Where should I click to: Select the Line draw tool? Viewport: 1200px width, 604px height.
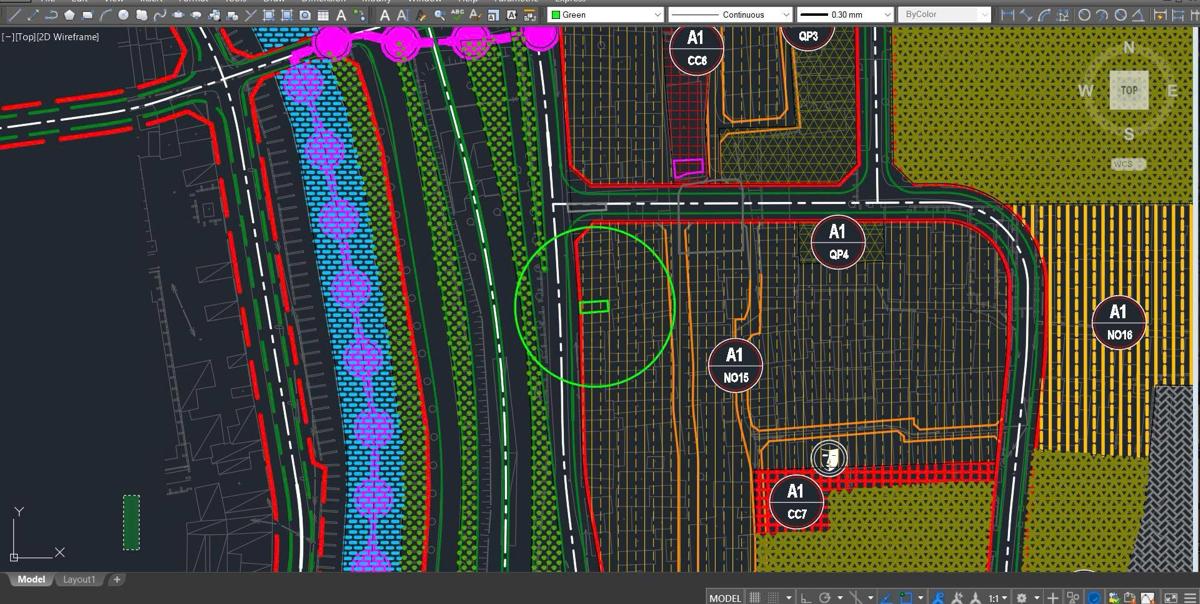pos(15,15)
